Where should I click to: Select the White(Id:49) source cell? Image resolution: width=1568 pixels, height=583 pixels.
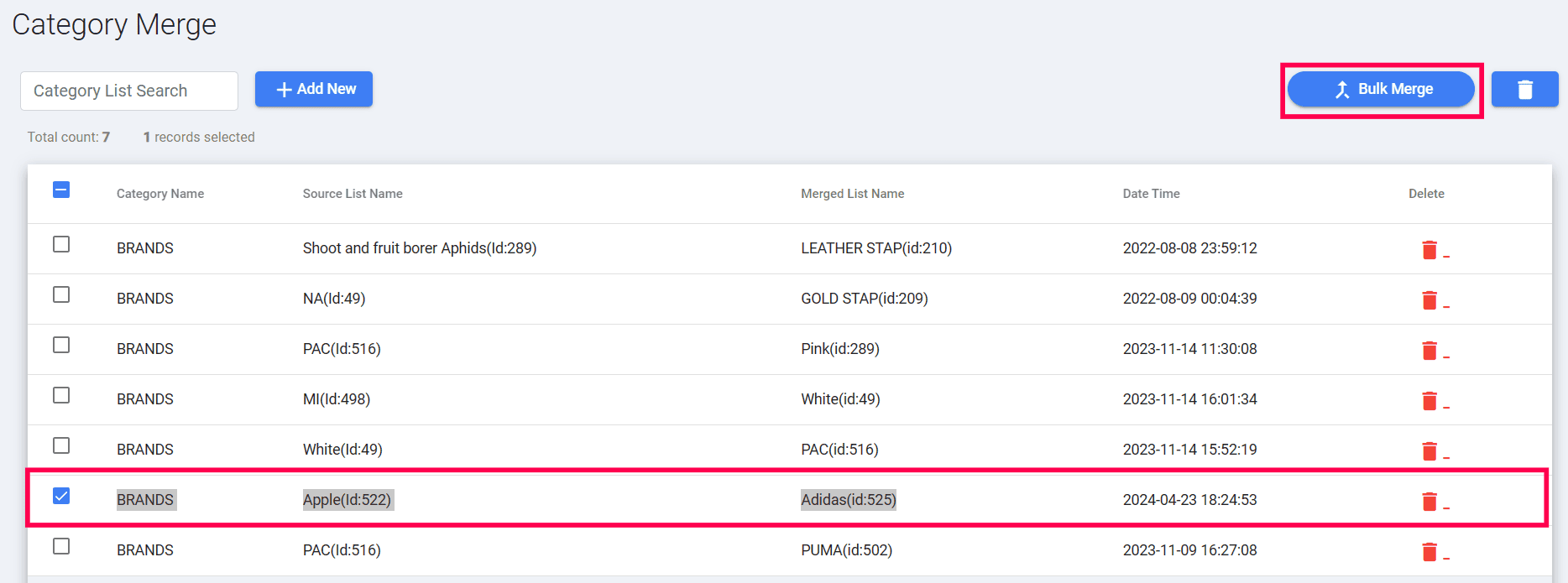click(342, 450)
